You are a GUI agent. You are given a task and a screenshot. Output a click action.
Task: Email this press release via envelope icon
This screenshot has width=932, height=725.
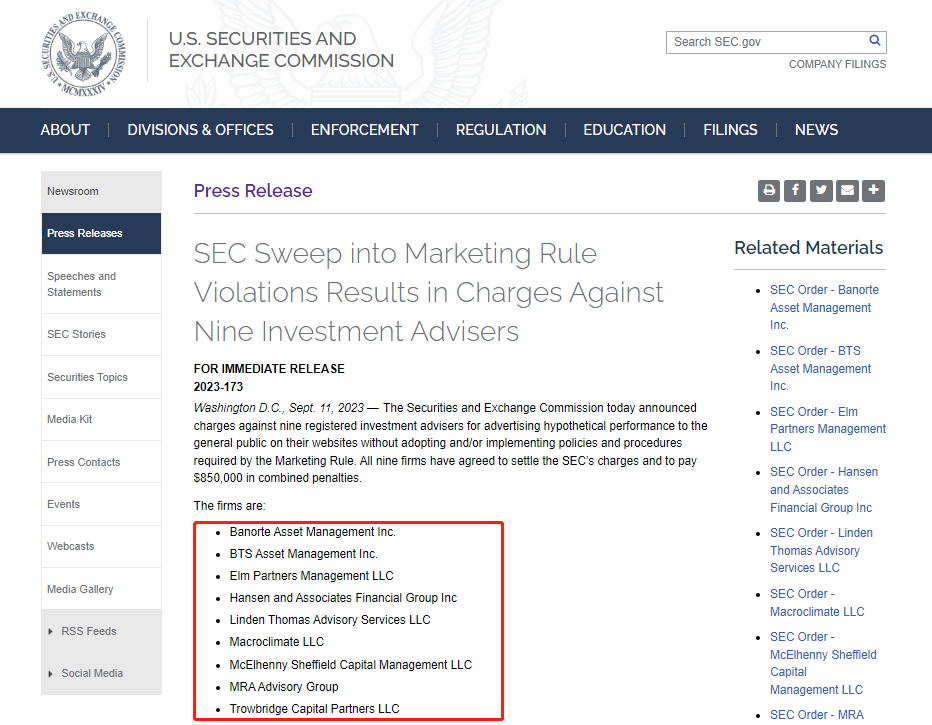(847, 190)
